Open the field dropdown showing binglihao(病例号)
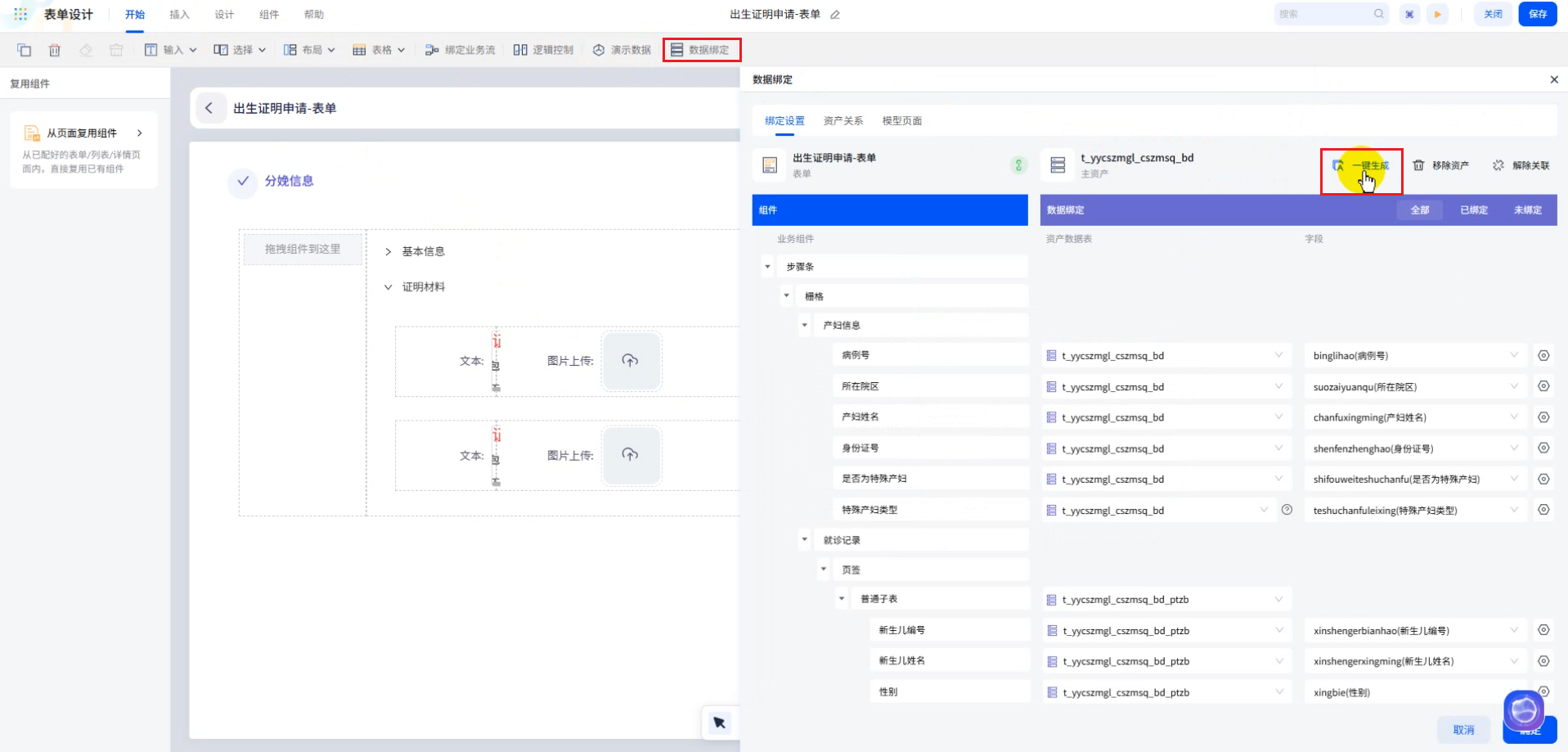 point(1416,355)
